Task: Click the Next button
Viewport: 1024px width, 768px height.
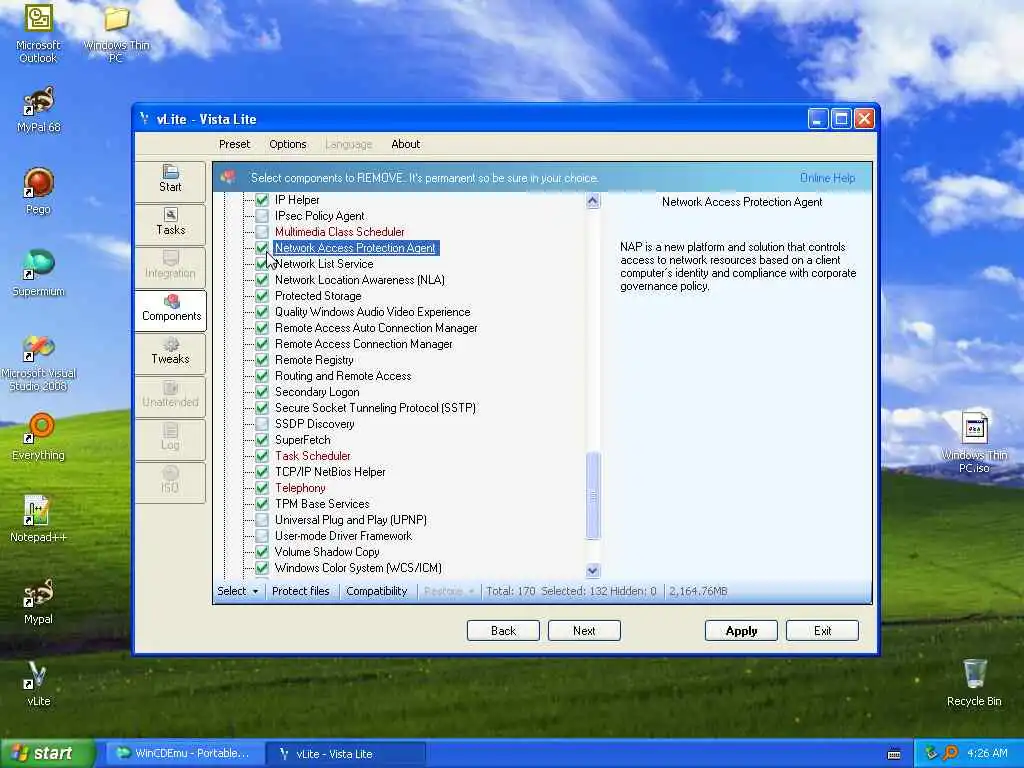Action: [584, 631]
